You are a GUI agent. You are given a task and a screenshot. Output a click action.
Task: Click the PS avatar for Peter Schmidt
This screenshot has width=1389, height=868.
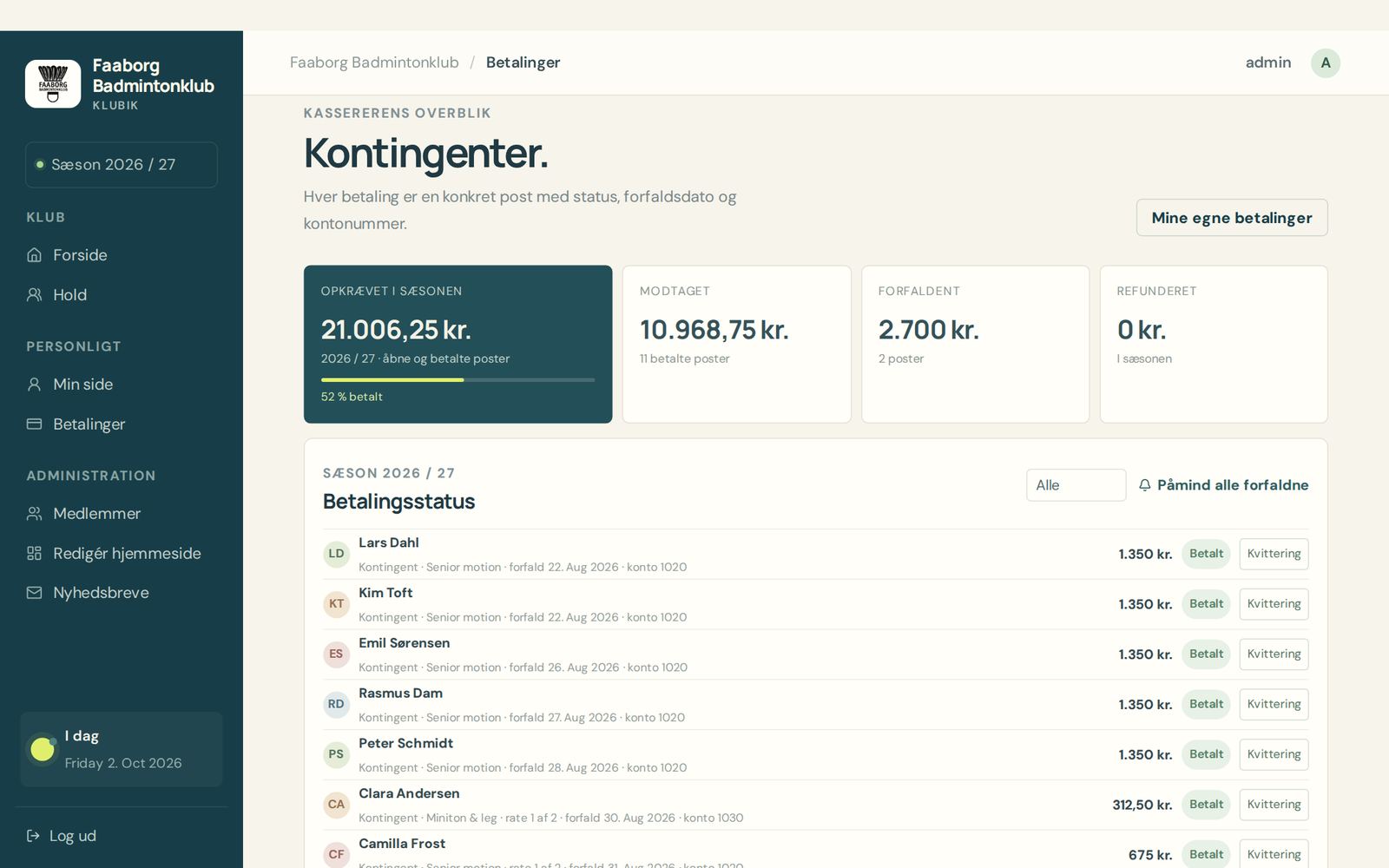click(336, 754)
